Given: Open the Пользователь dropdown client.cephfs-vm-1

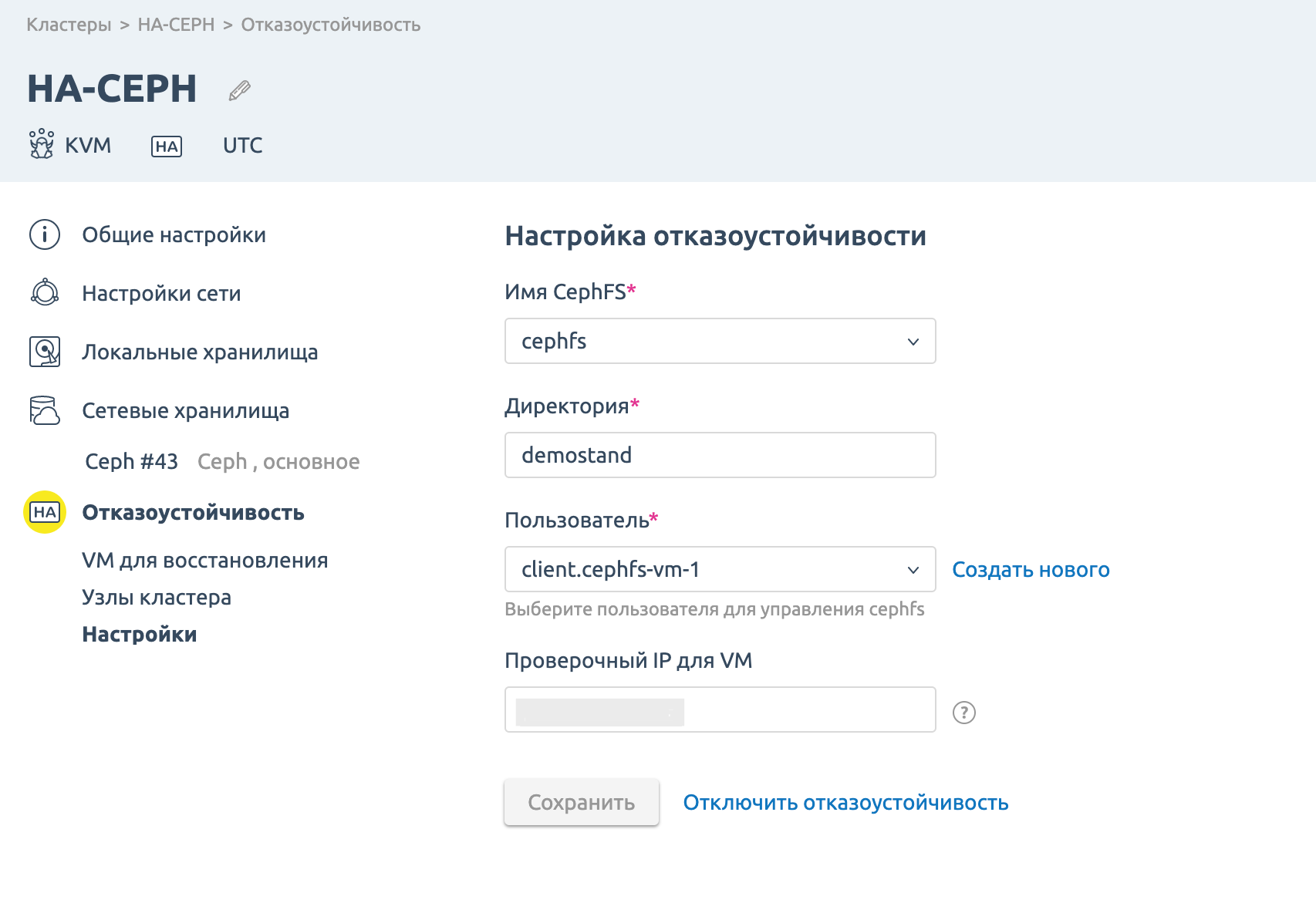Looking at the screenshot, I should [720, 569].
